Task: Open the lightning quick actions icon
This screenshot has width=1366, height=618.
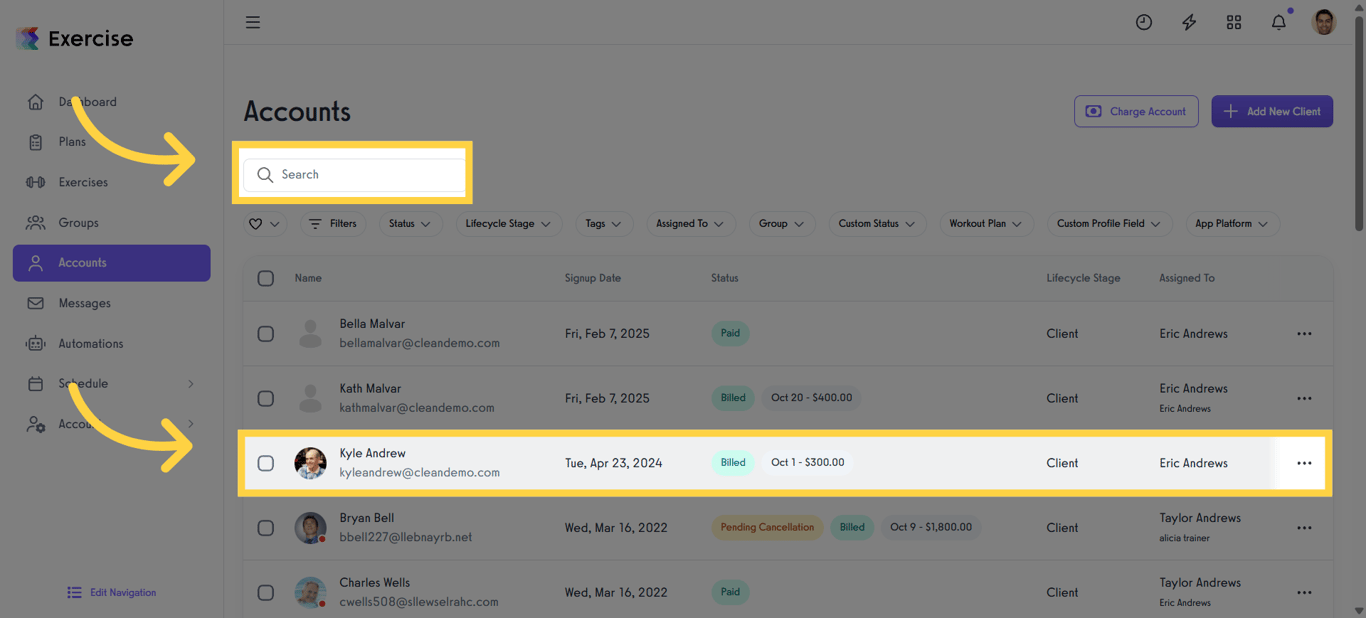Action: [x=1188, y=21]
